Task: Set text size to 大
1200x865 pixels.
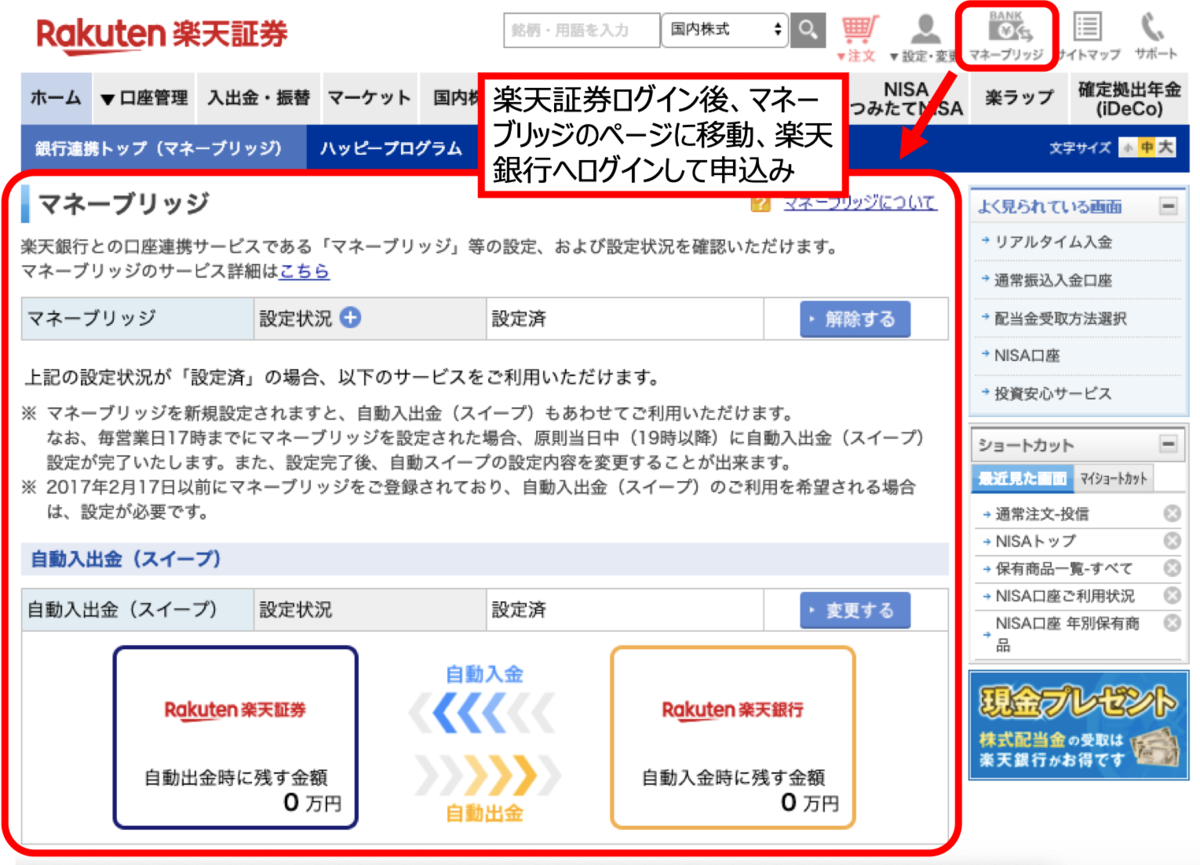Action: tap(1166, 148)
